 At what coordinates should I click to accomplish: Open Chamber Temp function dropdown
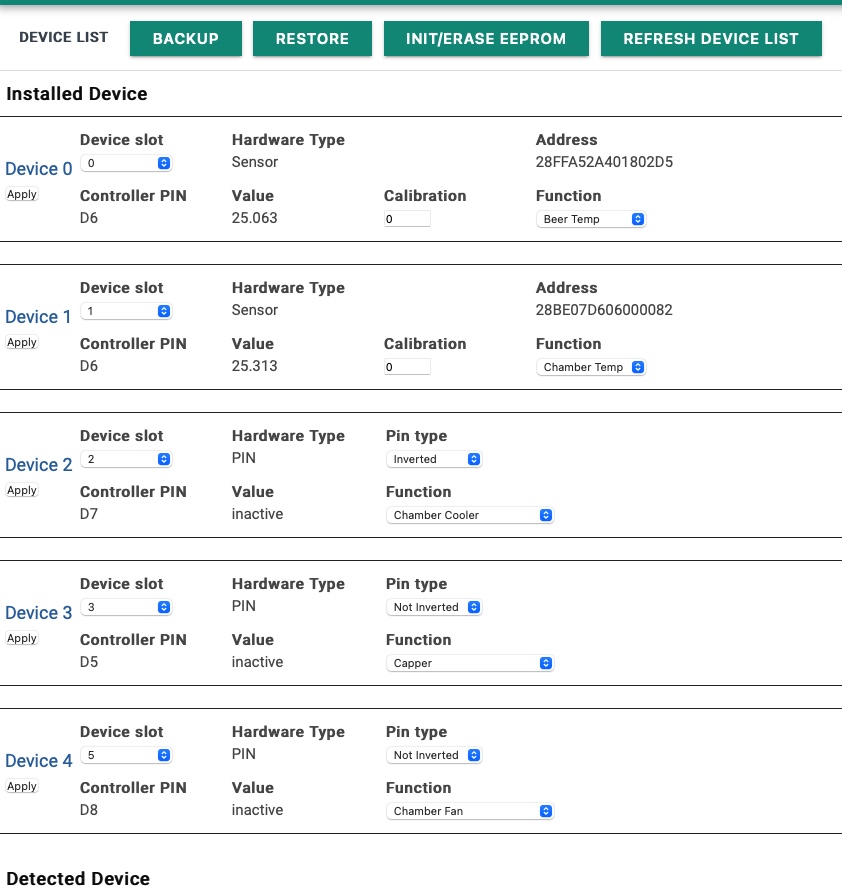(x=591, y=367)
